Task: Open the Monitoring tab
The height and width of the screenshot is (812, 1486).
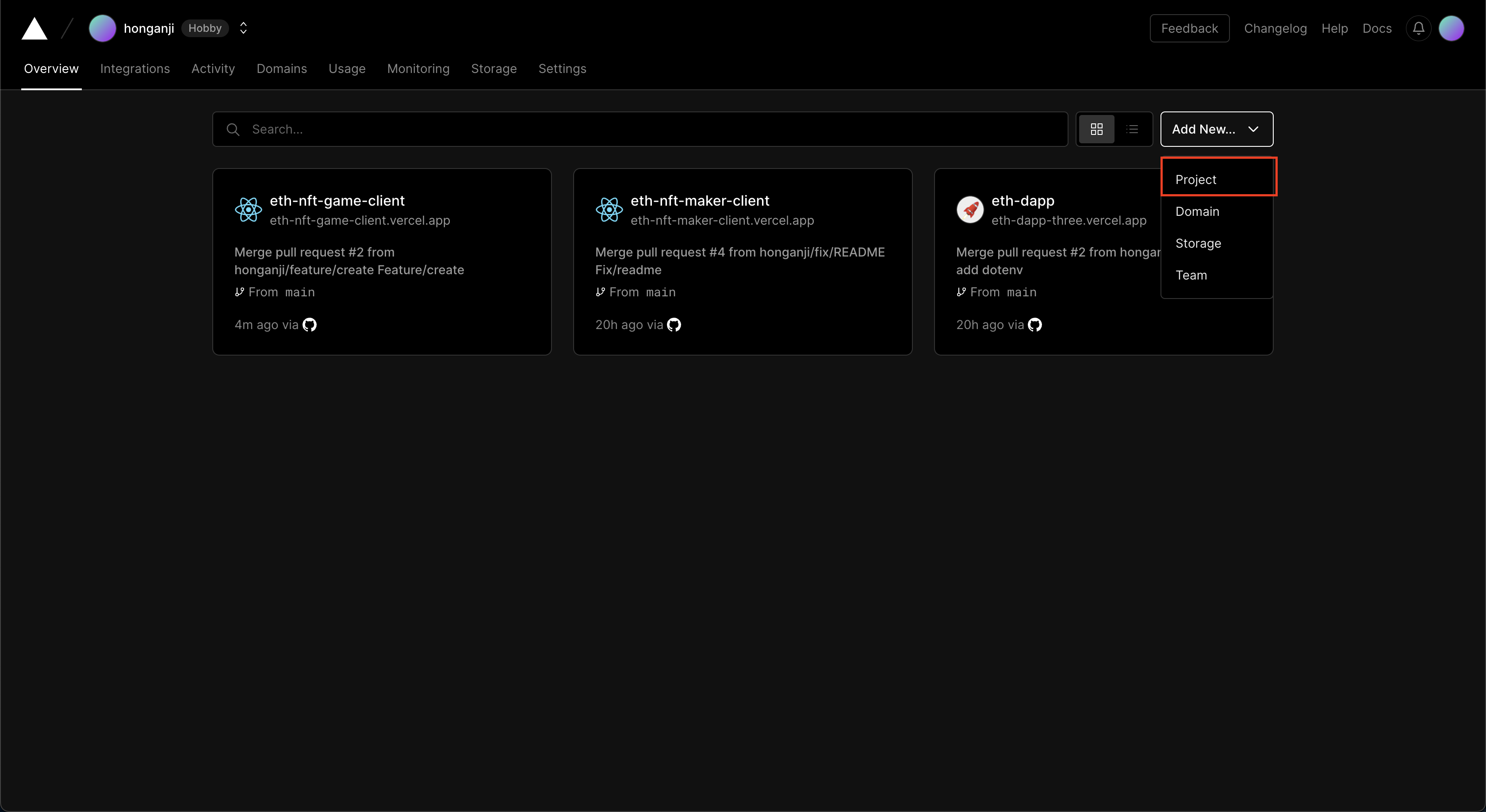Action: [x=418, y=69]
